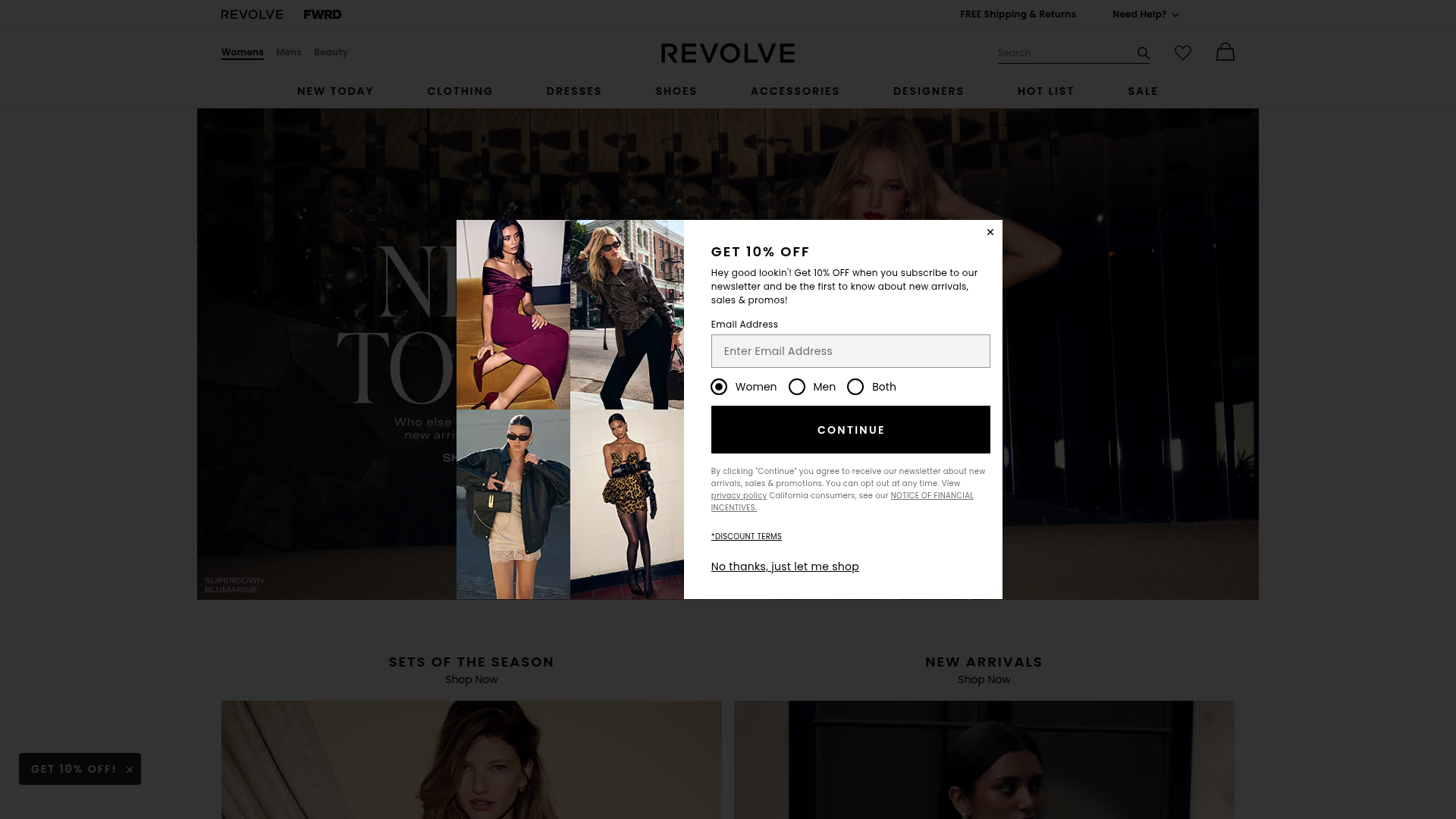Click the No thanks, just let me shop link

pos(784,566)
